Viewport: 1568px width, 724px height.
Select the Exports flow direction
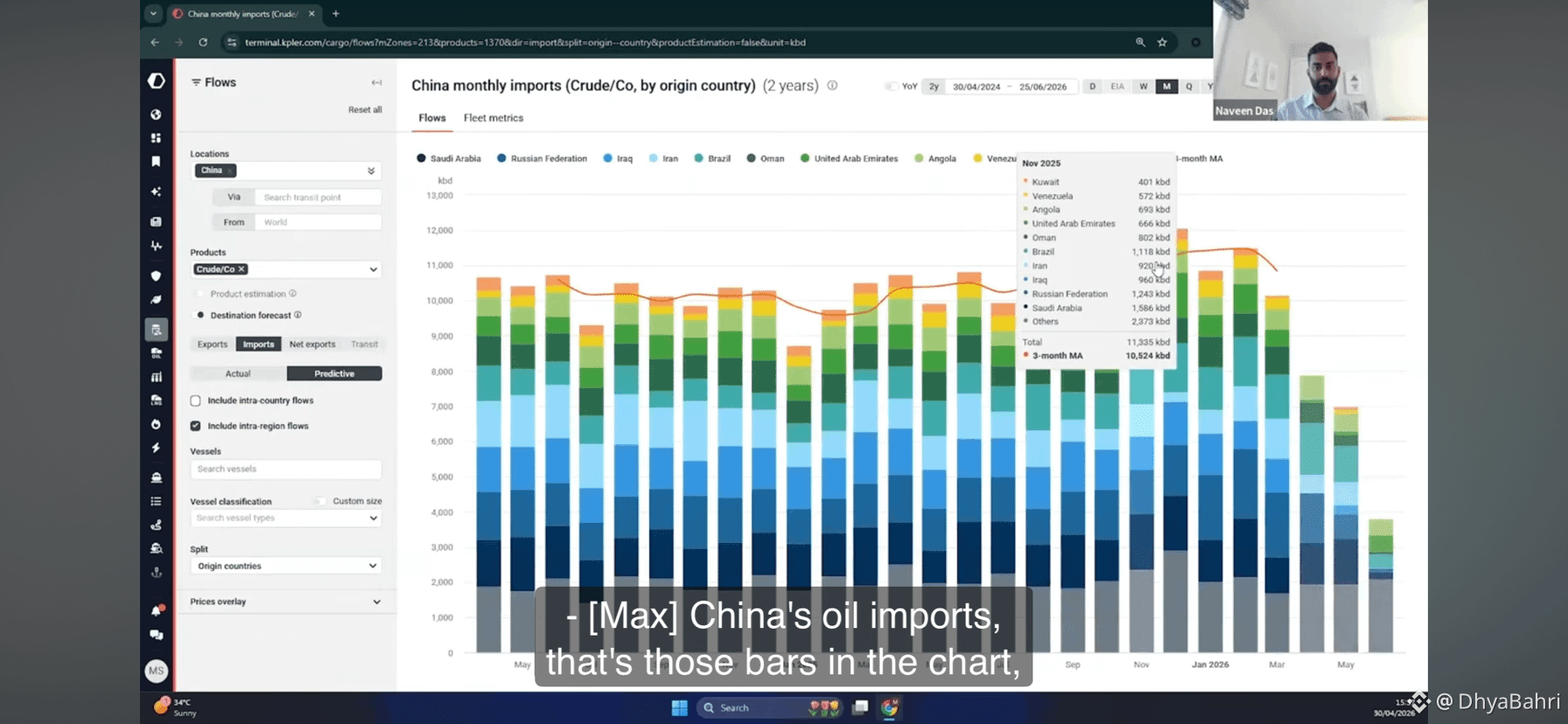212,345
